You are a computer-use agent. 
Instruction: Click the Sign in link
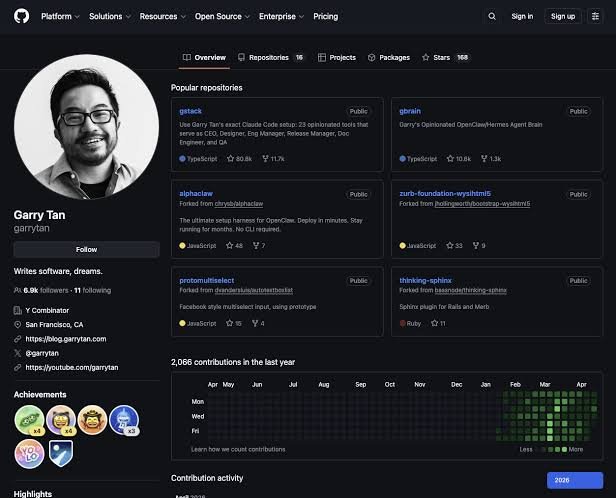tap(522, 16)
